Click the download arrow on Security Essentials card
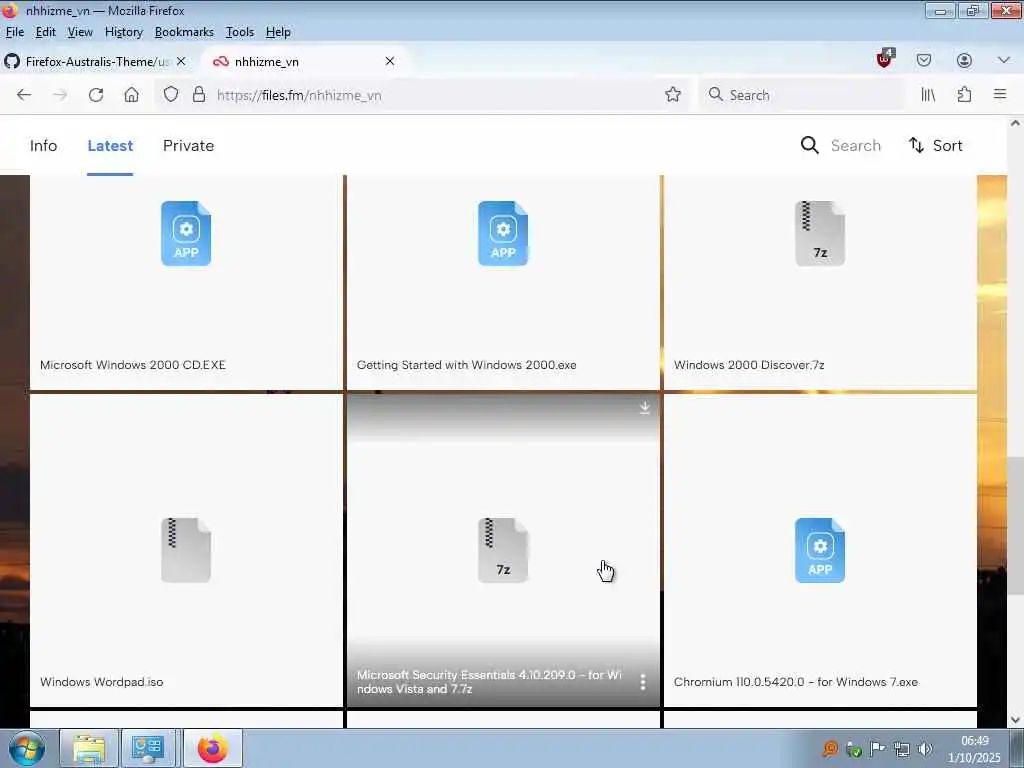1024x768 pixels. [x=645, y=408]
